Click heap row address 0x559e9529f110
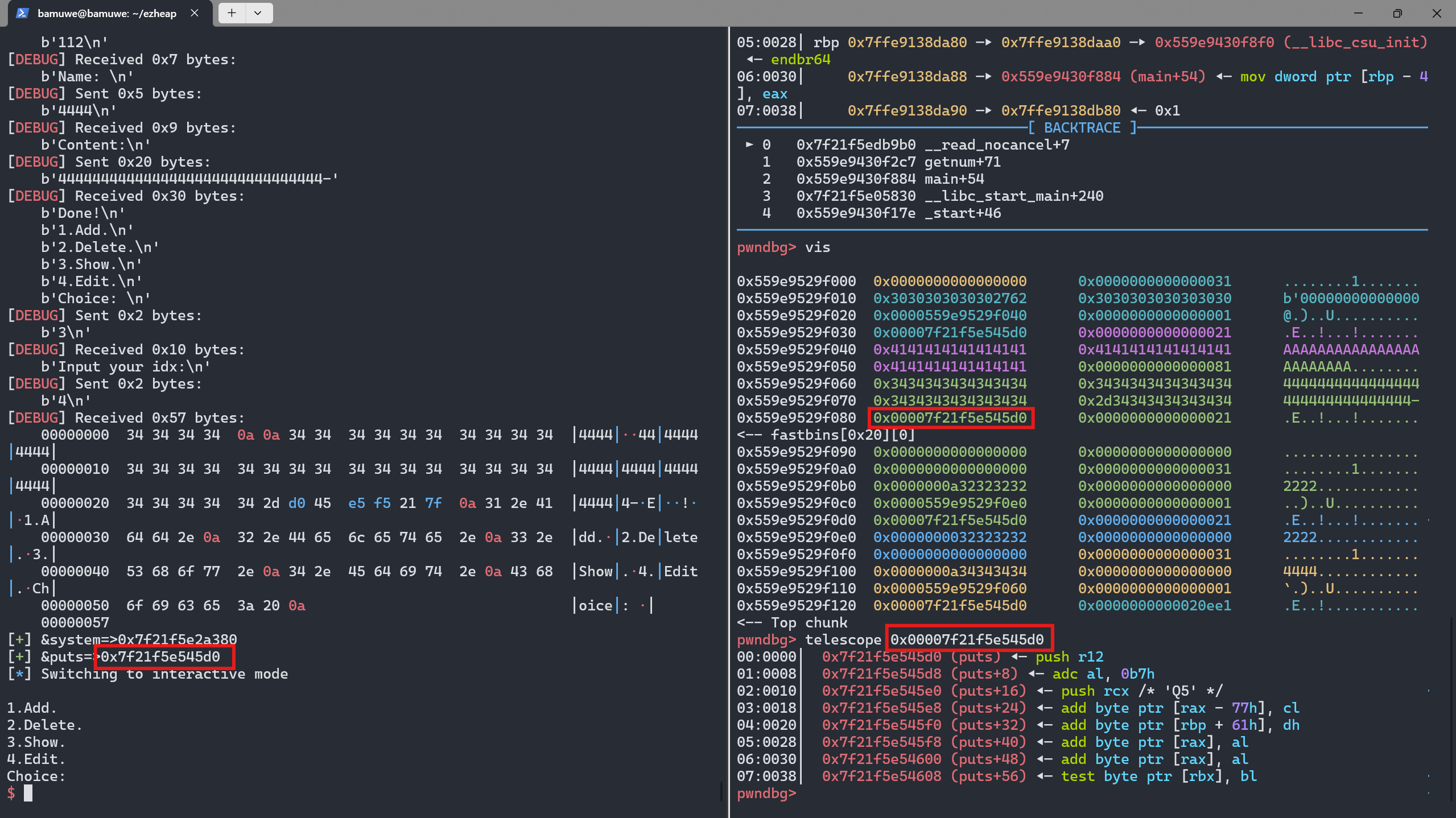The image size is (1456, 818). tap(796, 588)
